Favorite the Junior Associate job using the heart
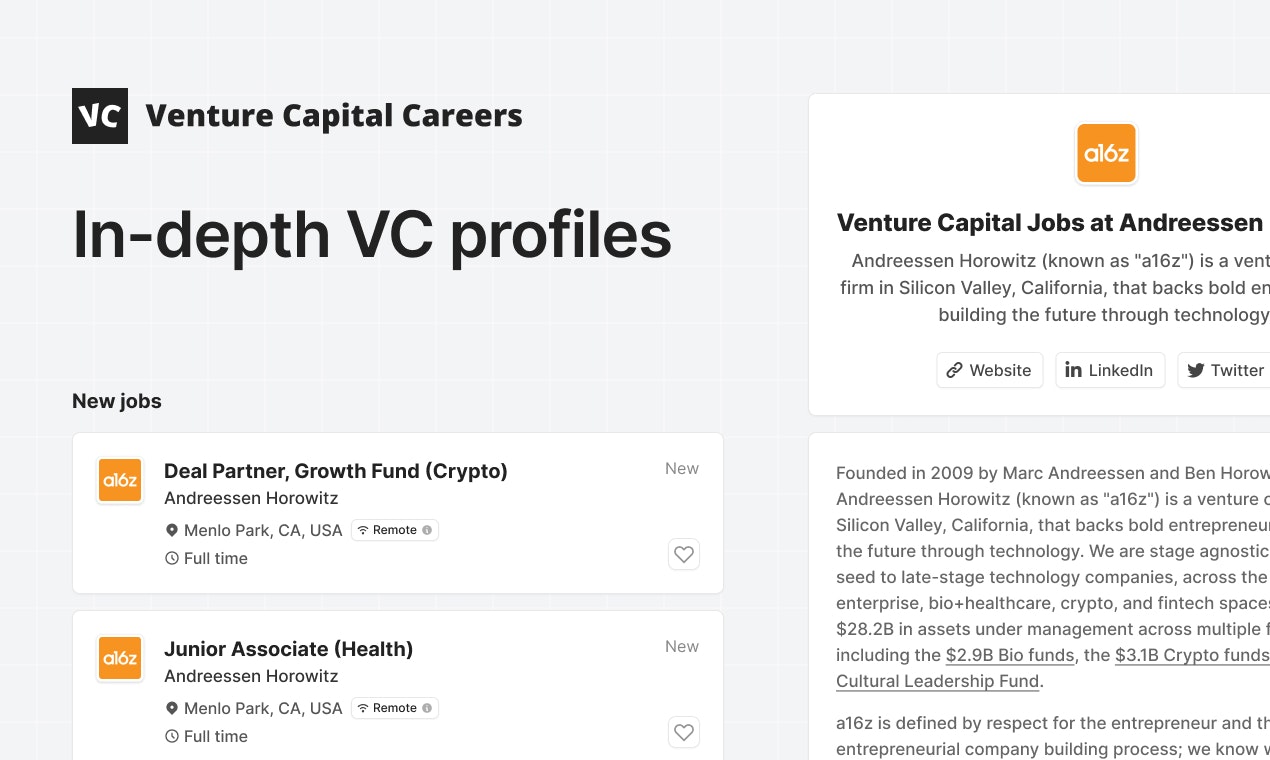 tap(684, 732)
